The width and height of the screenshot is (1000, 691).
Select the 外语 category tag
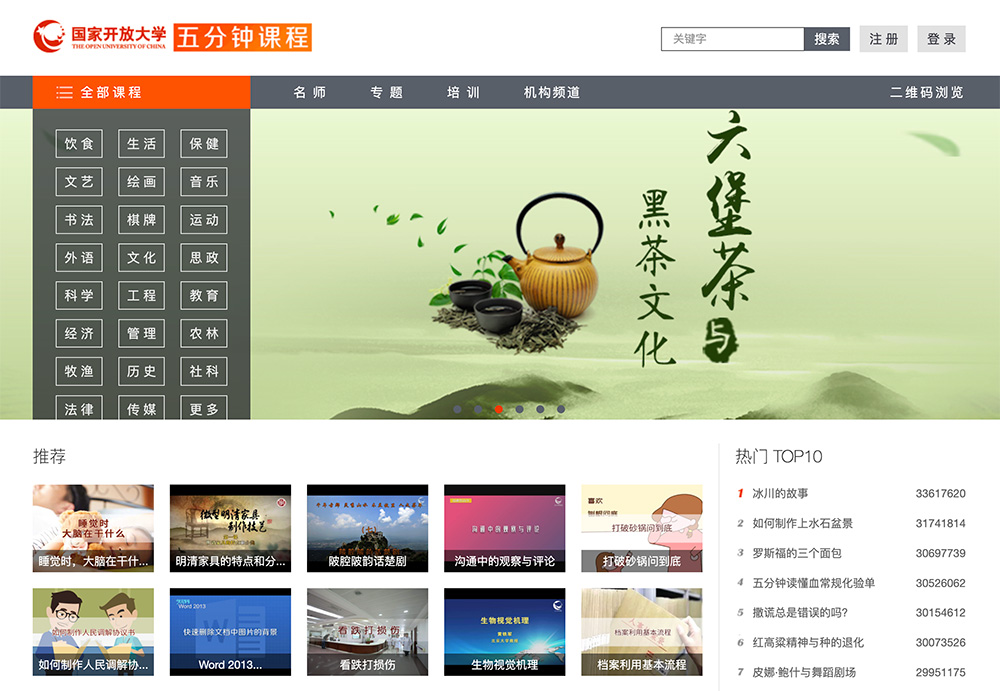click(x=79, y=258)
